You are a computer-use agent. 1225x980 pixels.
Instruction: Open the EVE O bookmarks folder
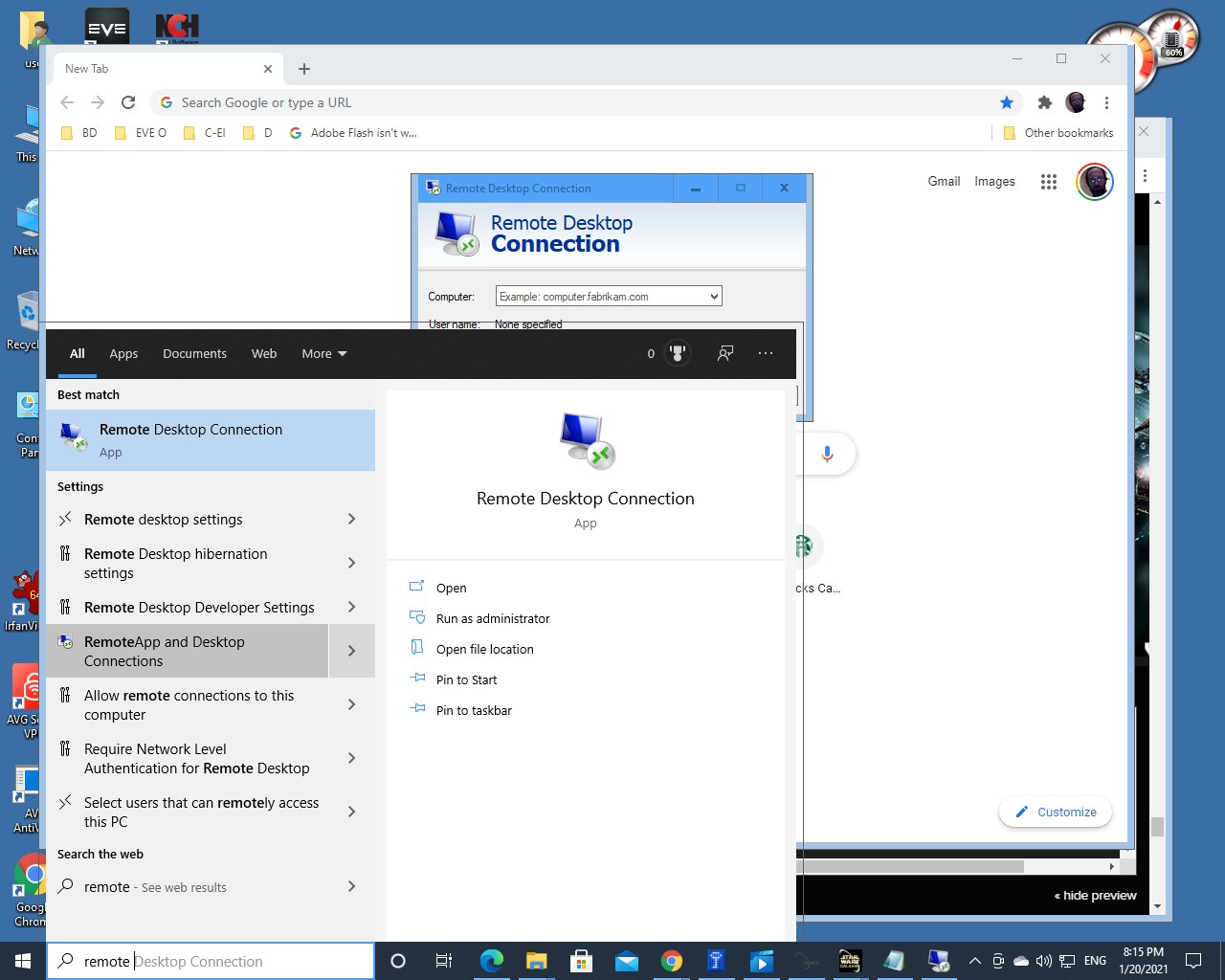(x=141, y=133)
